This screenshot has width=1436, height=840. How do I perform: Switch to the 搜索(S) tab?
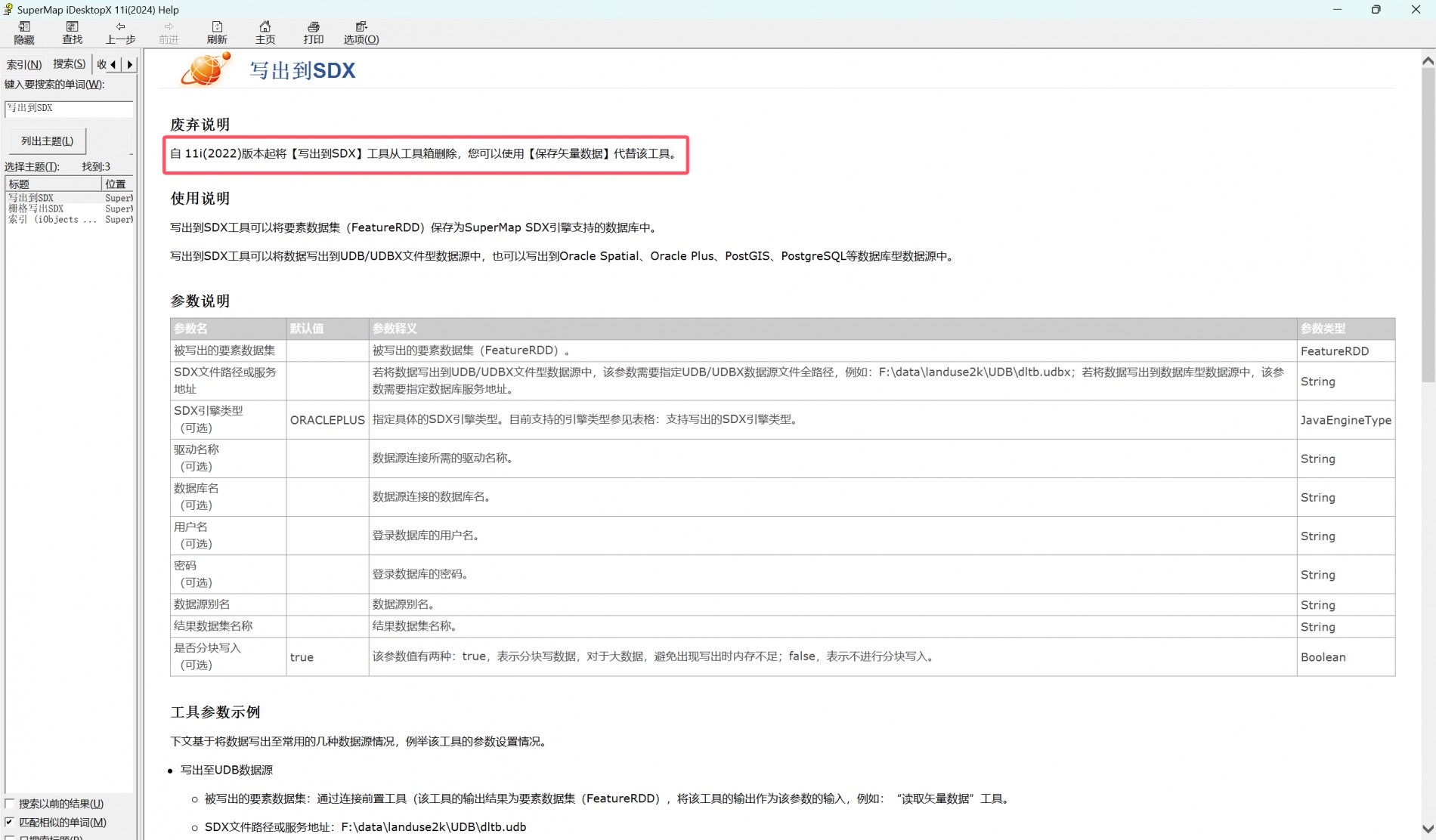tap(69, 64)
